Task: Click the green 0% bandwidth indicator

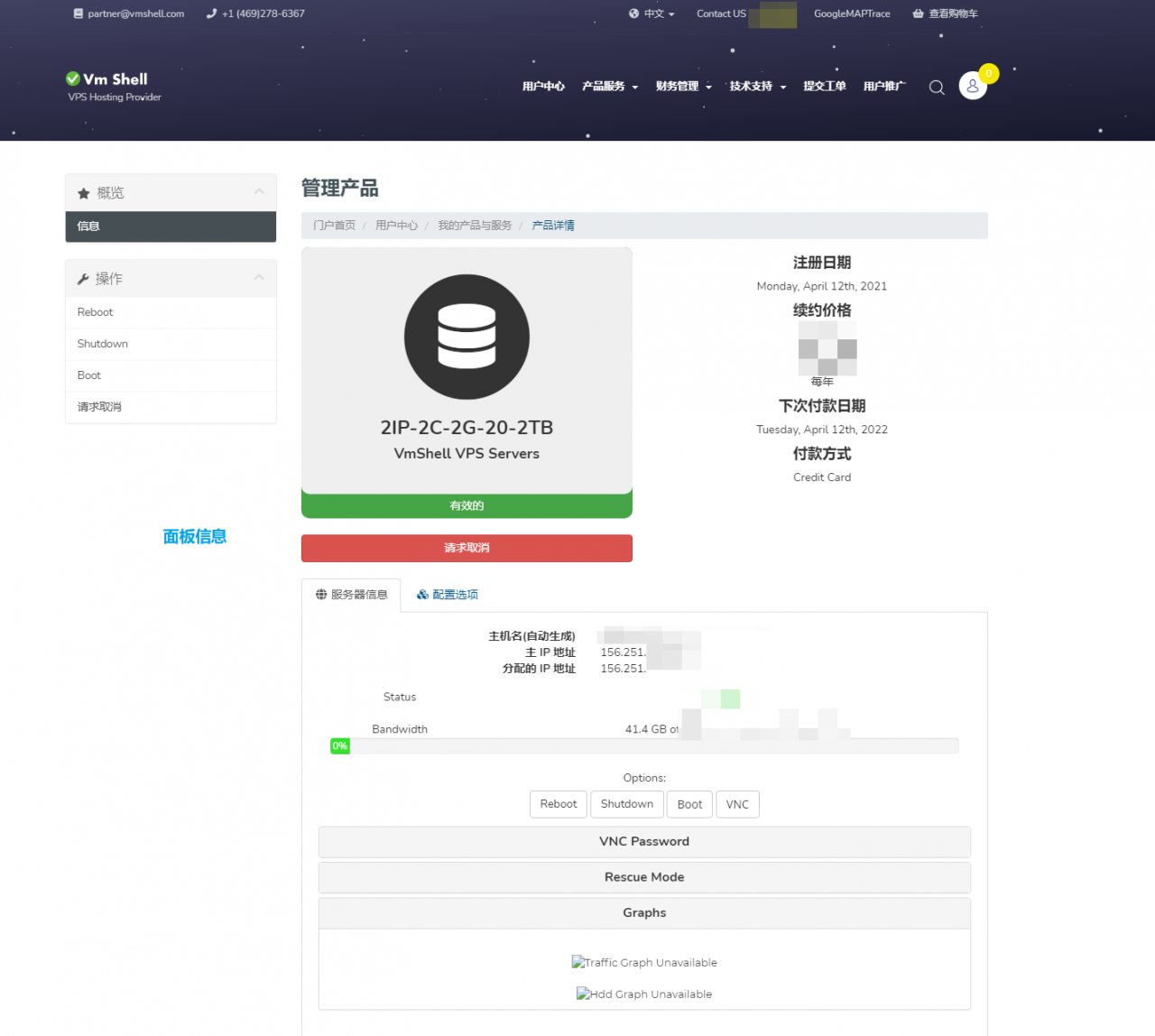Action: tap(339, 746)
